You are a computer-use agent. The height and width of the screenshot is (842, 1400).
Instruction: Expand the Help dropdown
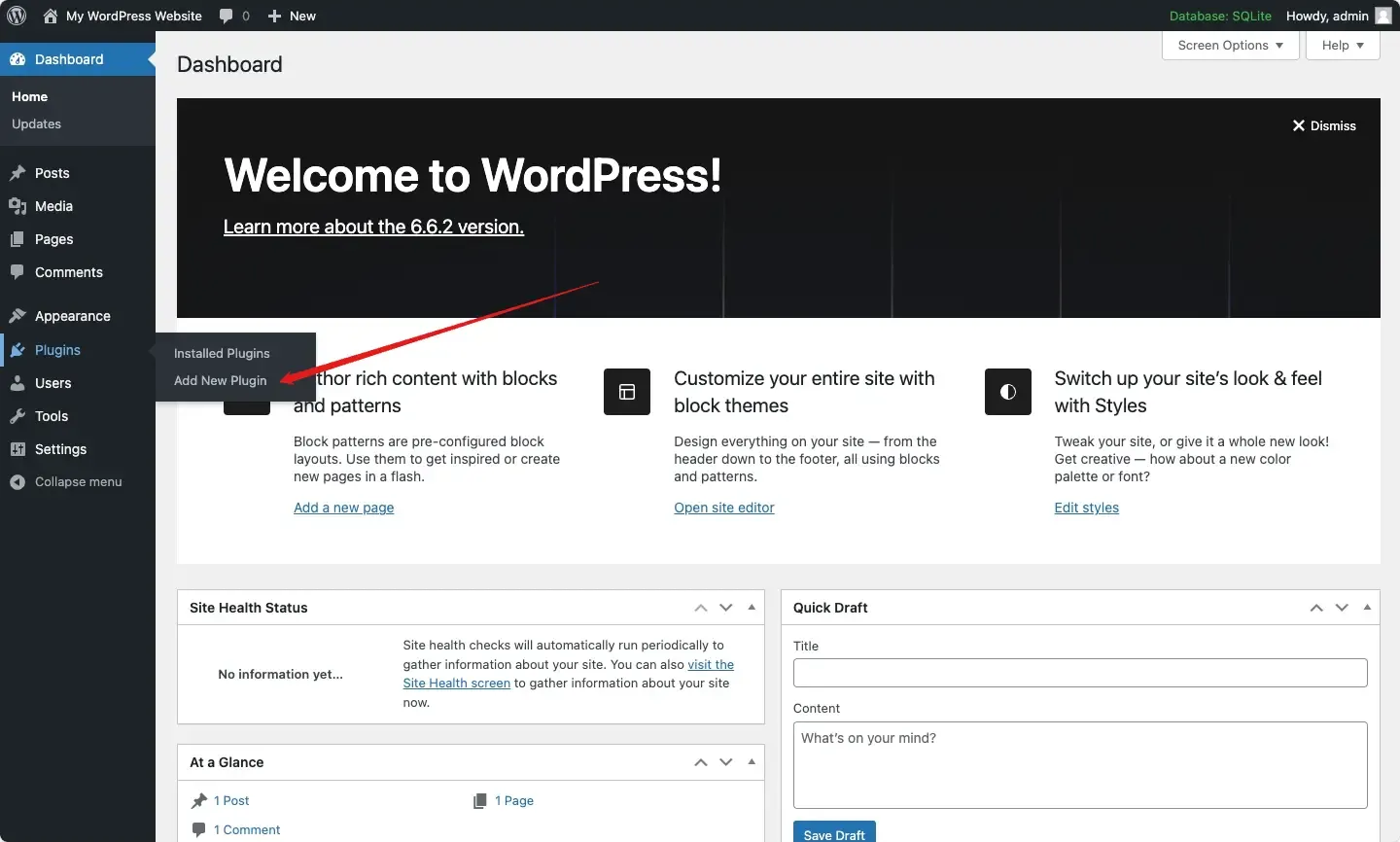point(1342,45)
